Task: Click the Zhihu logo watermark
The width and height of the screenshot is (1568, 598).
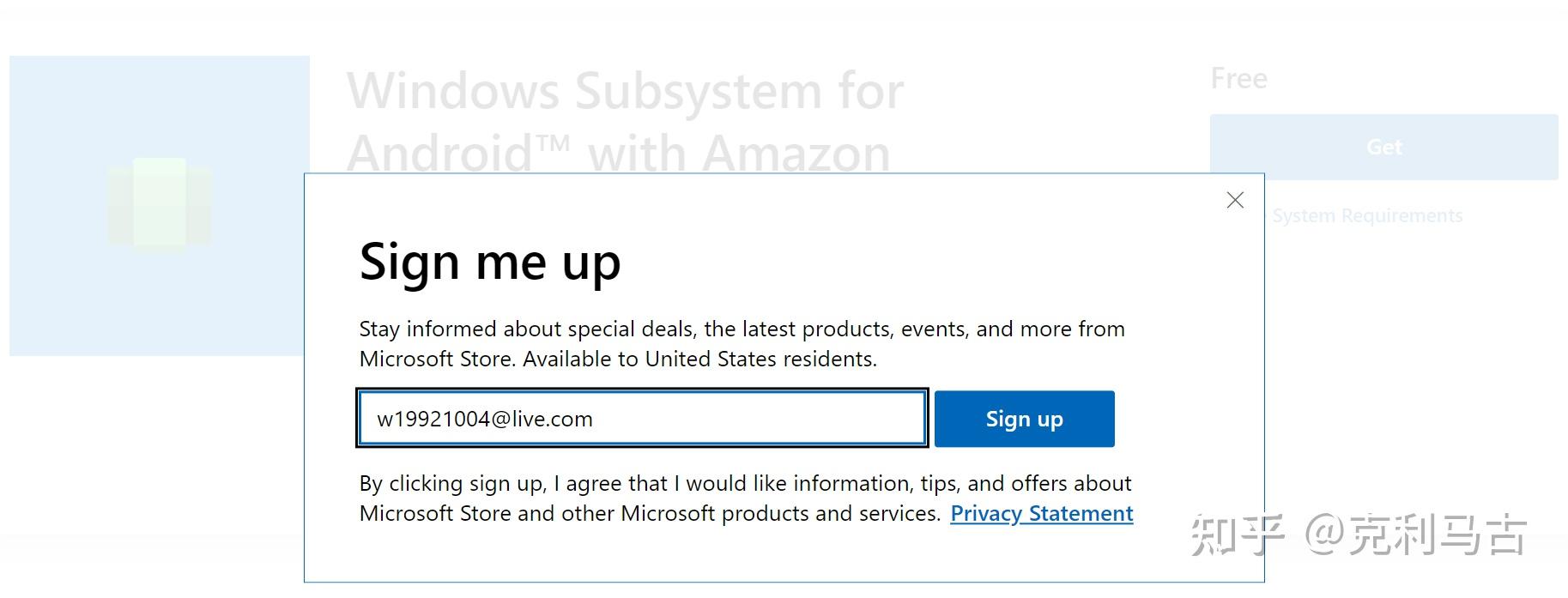Action: [1237, 535]
